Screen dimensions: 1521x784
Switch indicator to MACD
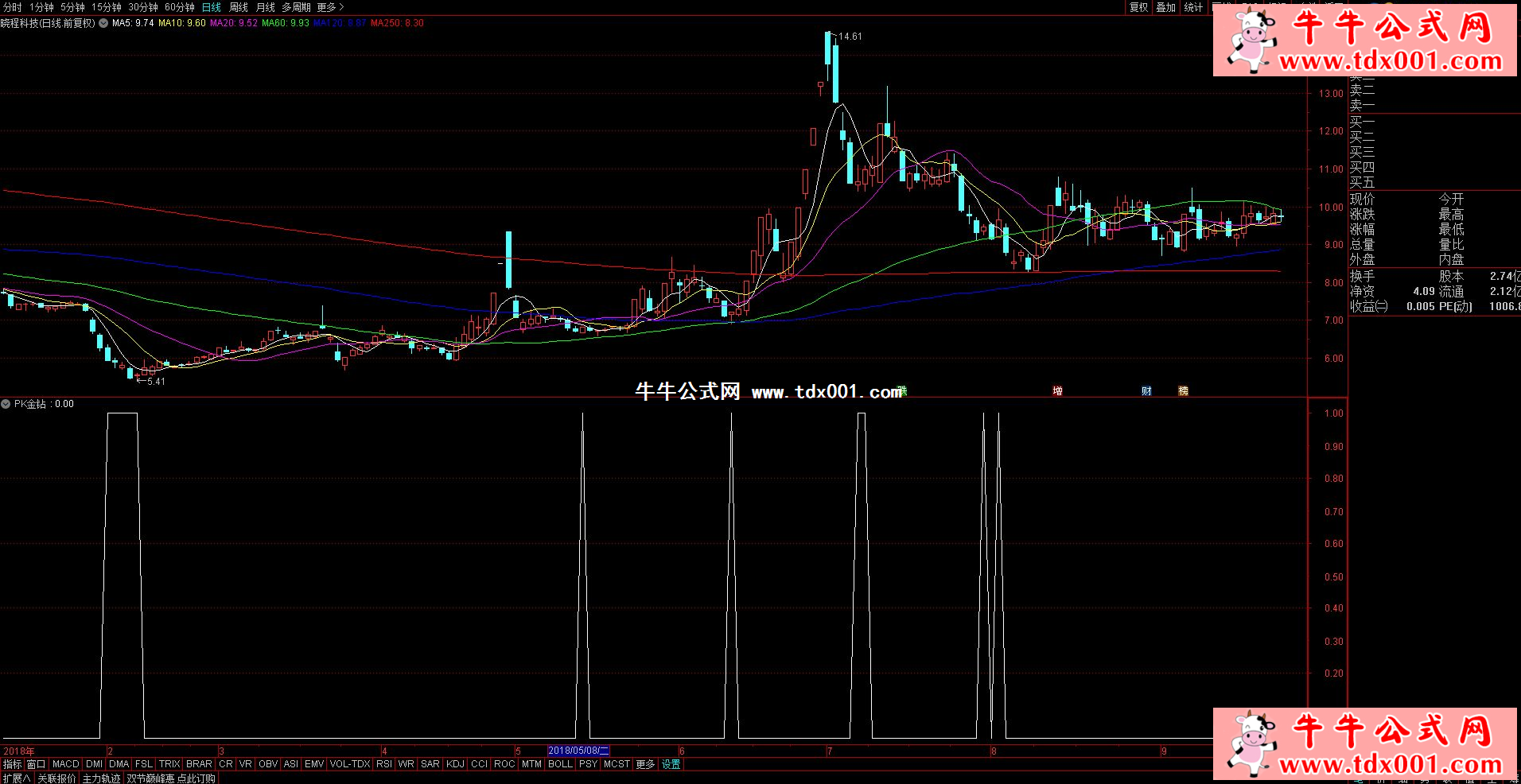tap(66, 764)
